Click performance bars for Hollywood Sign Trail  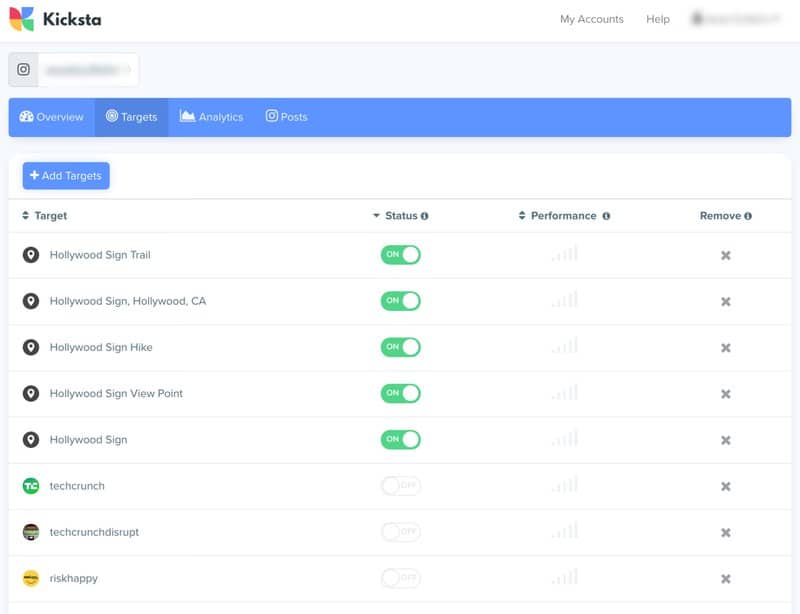[565, 253]
